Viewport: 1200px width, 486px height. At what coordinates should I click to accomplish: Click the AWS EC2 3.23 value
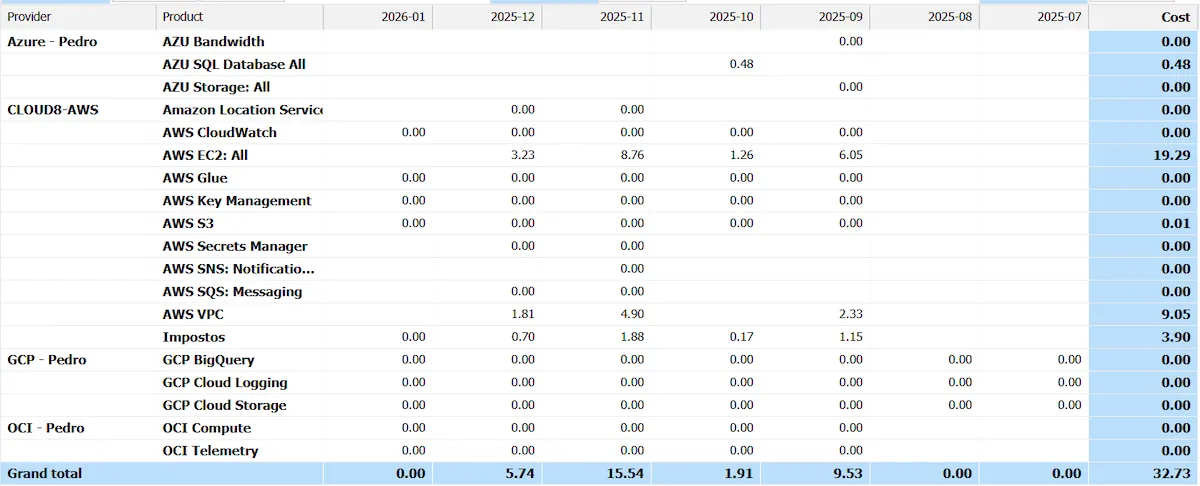tap(522, 155)
